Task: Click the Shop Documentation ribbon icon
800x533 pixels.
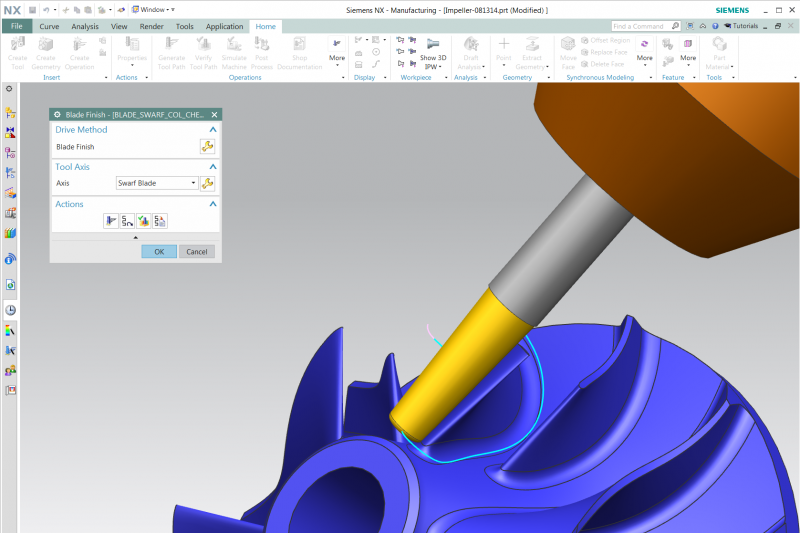Action: point(299,45)
